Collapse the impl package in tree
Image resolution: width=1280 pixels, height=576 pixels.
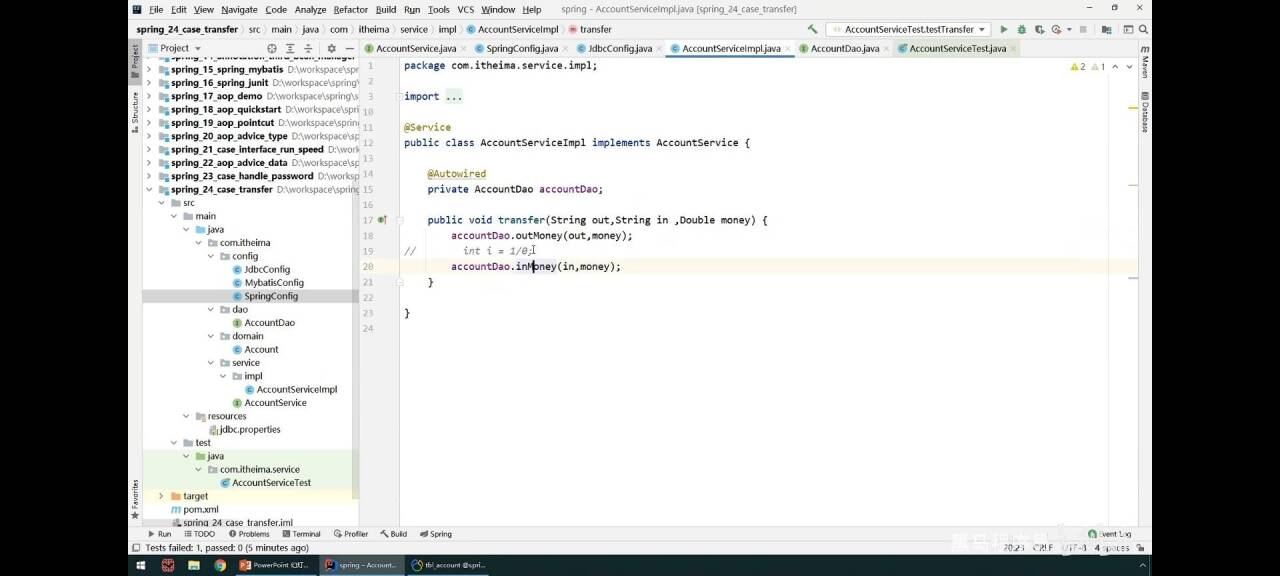coord(223,376)
